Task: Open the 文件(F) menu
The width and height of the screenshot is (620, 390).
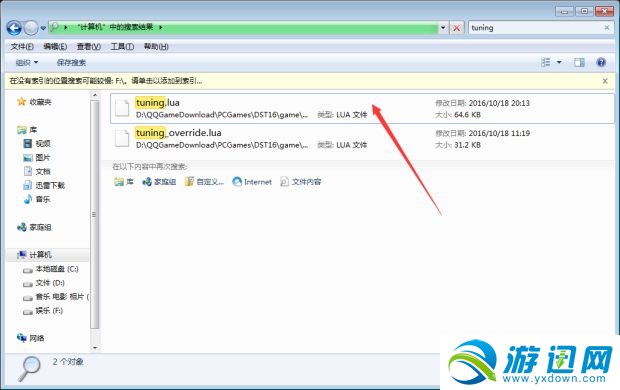Action: pyautogui.click(x=22, y=47)
